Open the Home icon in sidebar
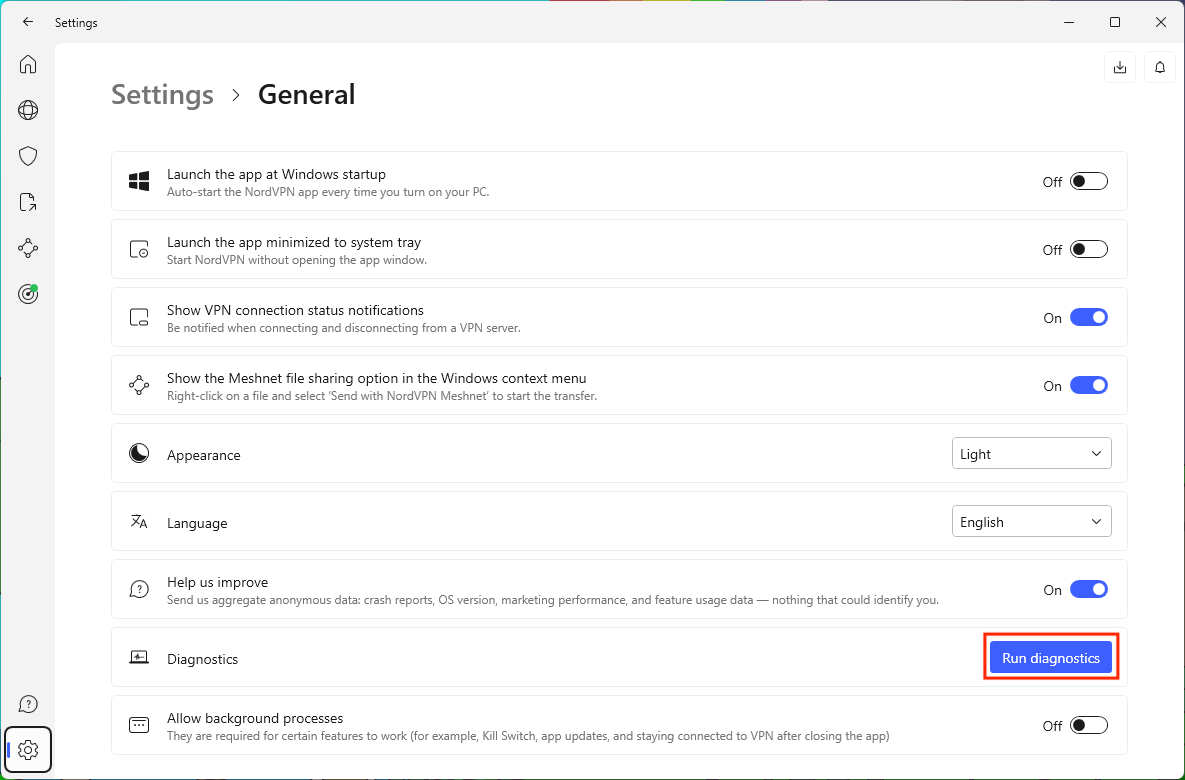The image size is (1185, 780). coord(28,65)
